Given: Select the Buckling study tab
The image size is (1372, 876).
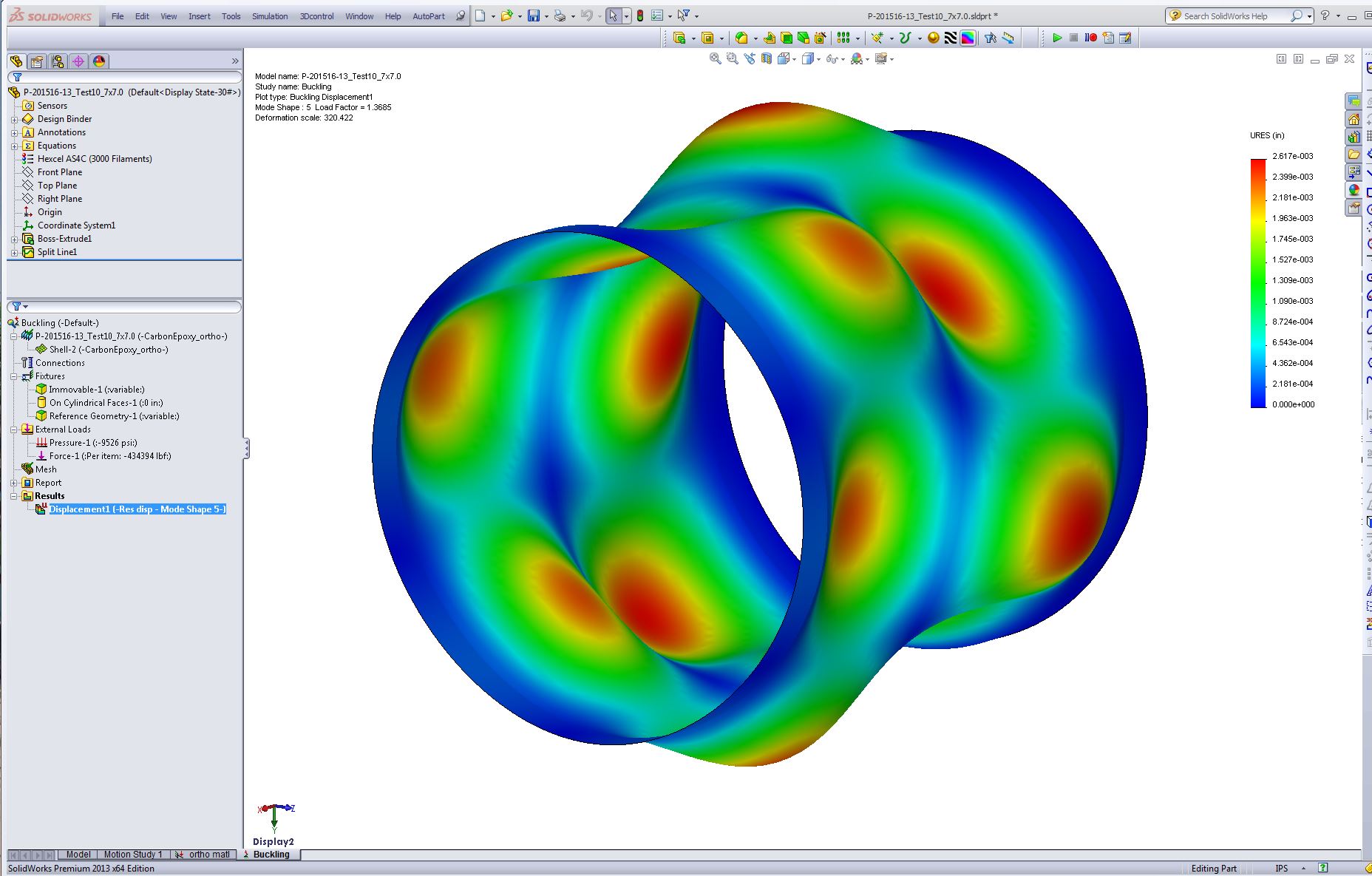Looking at the screenshot, I should point(267,855).
